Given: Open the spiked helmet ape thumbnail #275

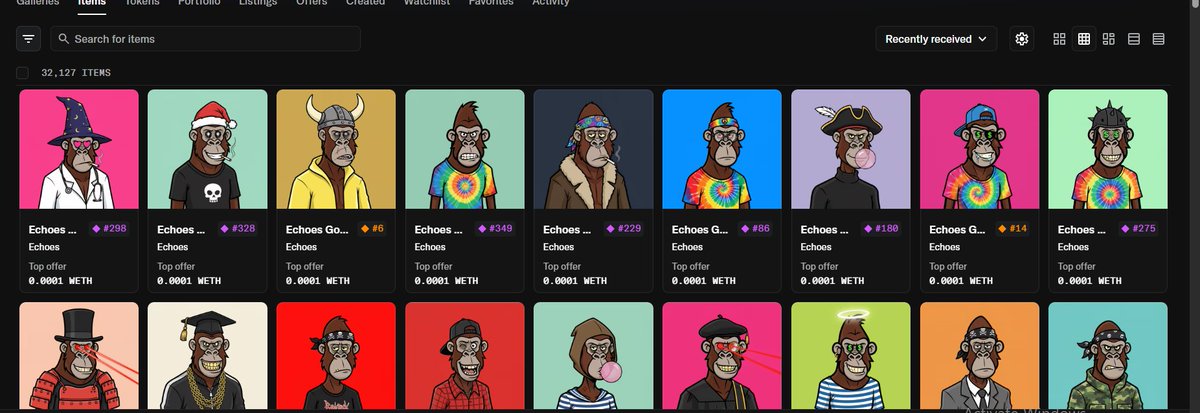Looking at the screenshot, I should tap(1109, 149).
